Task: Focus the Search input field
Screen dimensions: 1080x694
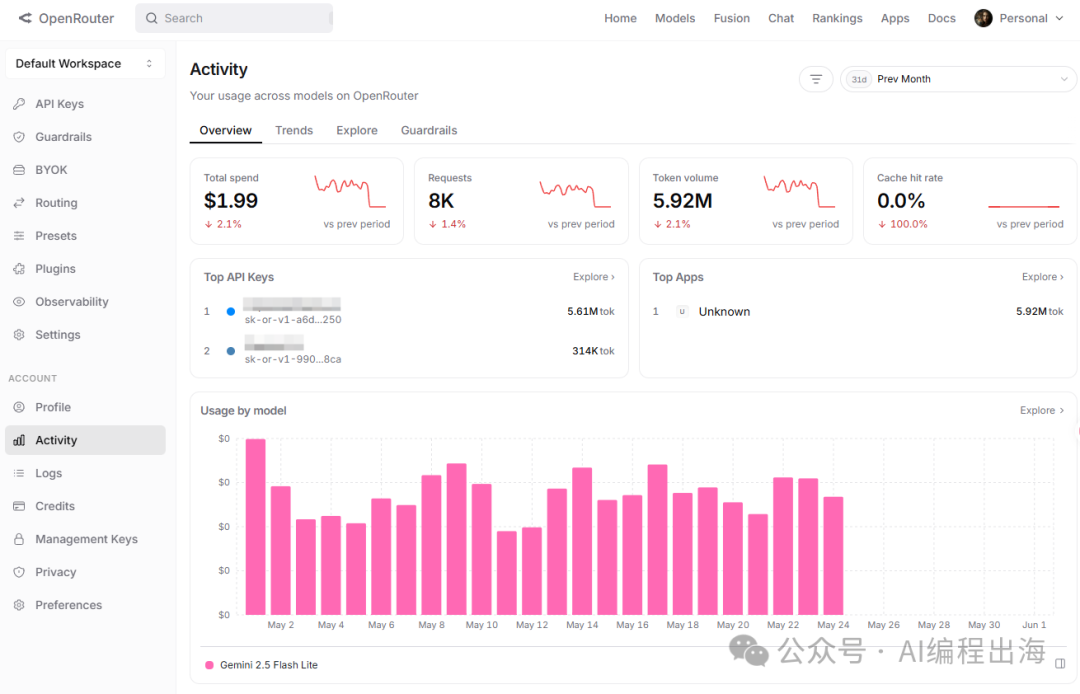Action: [234, 18]
